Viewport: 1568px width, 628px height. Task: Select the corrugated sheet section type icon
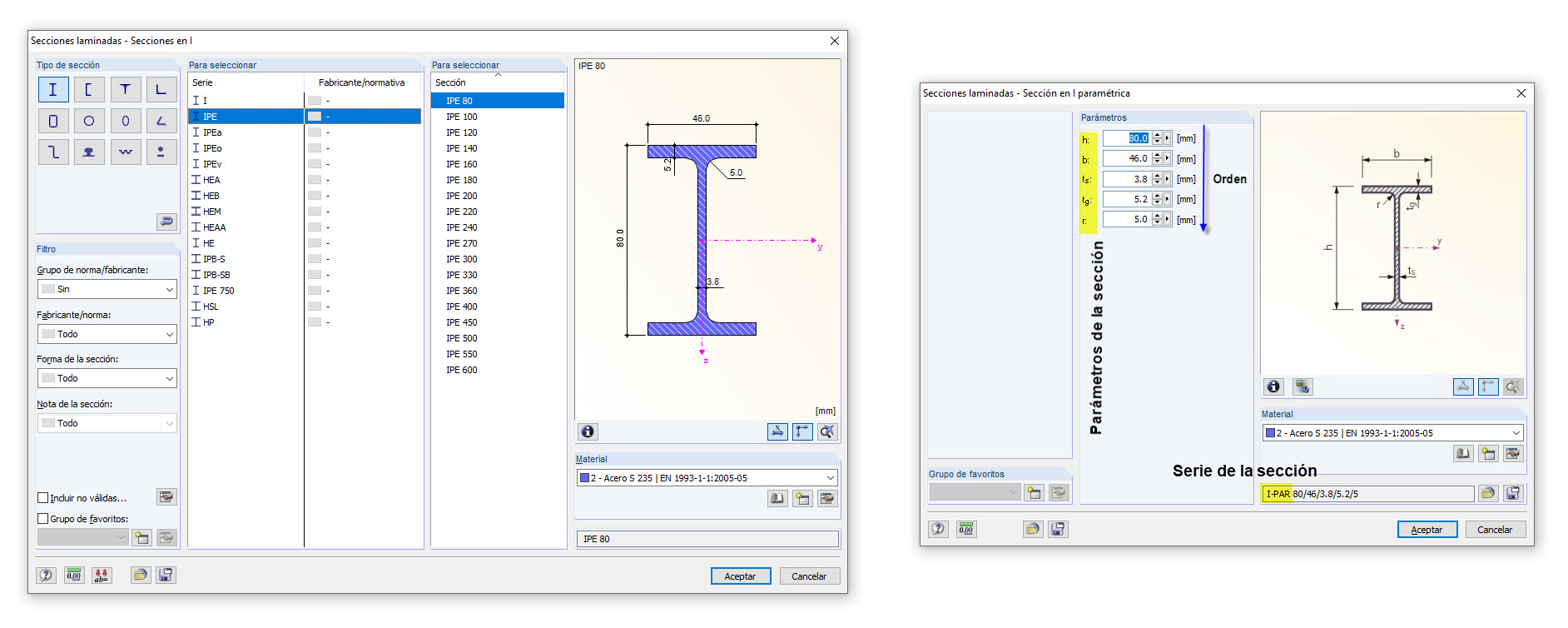[125, 152]
